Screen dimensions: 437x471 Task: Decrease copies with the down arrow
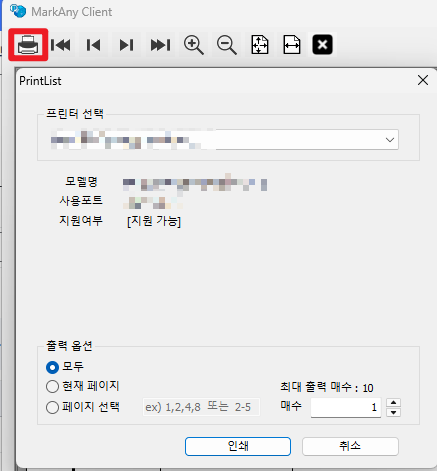click(393, 412)
